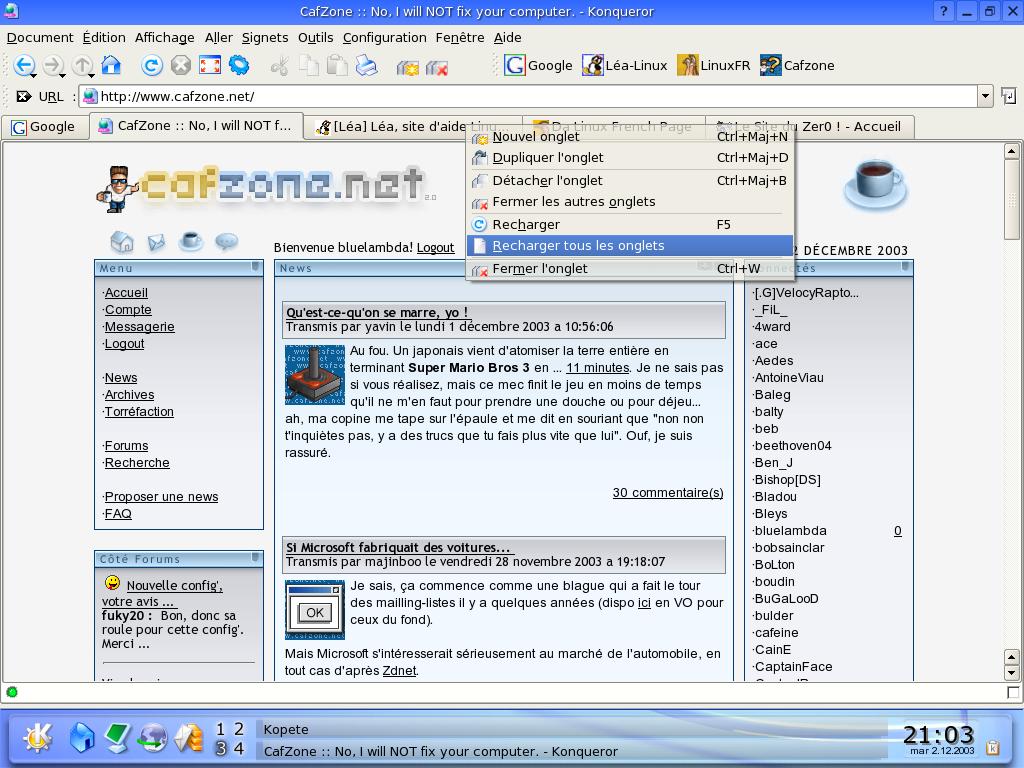The width and height of the screenshot is (1024, 768).
Task: Click the Forward navigation arrow icon
Action: [x=54, y=65]
